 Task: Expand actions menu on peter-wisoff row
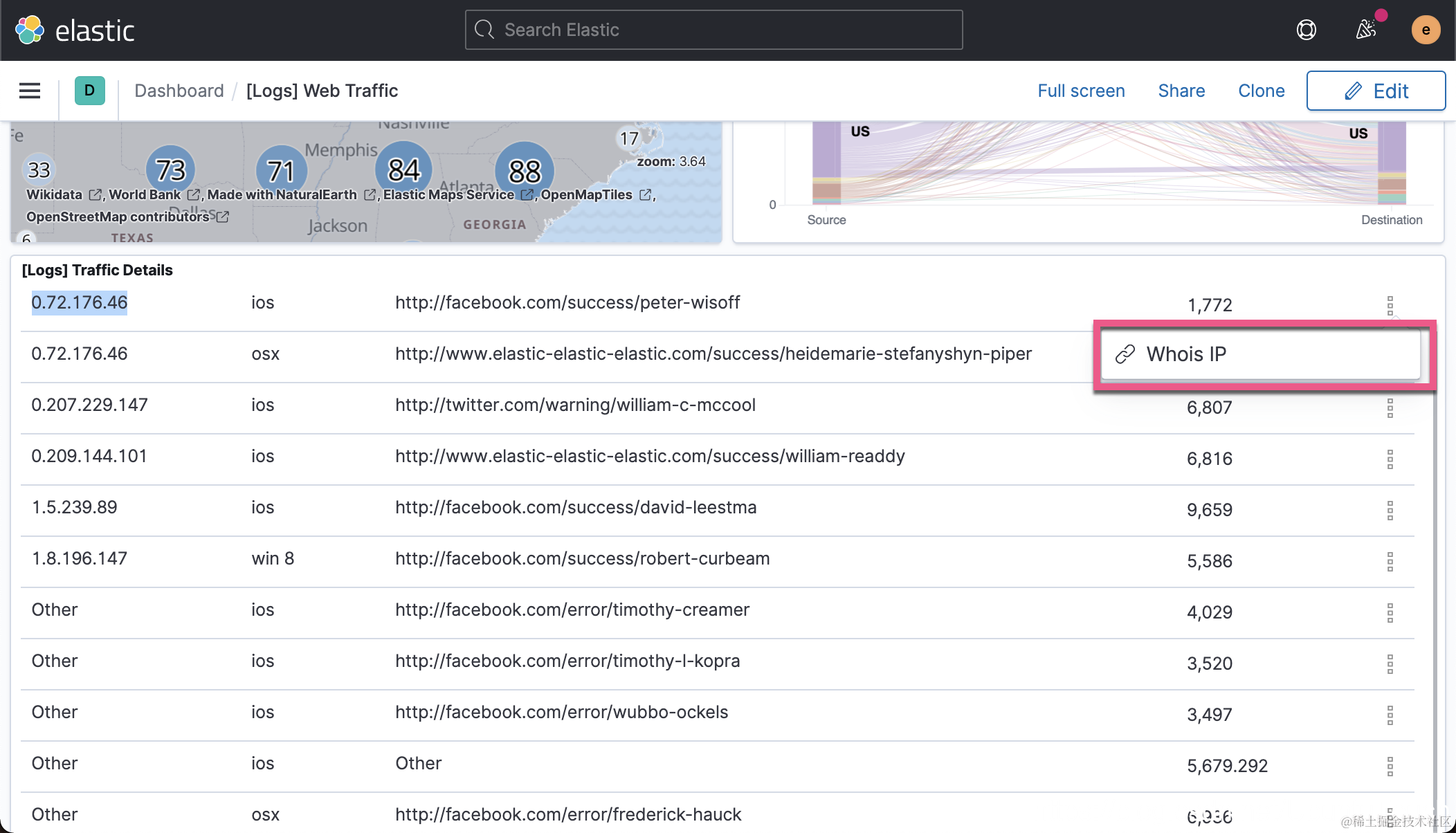pos(1390,305)
